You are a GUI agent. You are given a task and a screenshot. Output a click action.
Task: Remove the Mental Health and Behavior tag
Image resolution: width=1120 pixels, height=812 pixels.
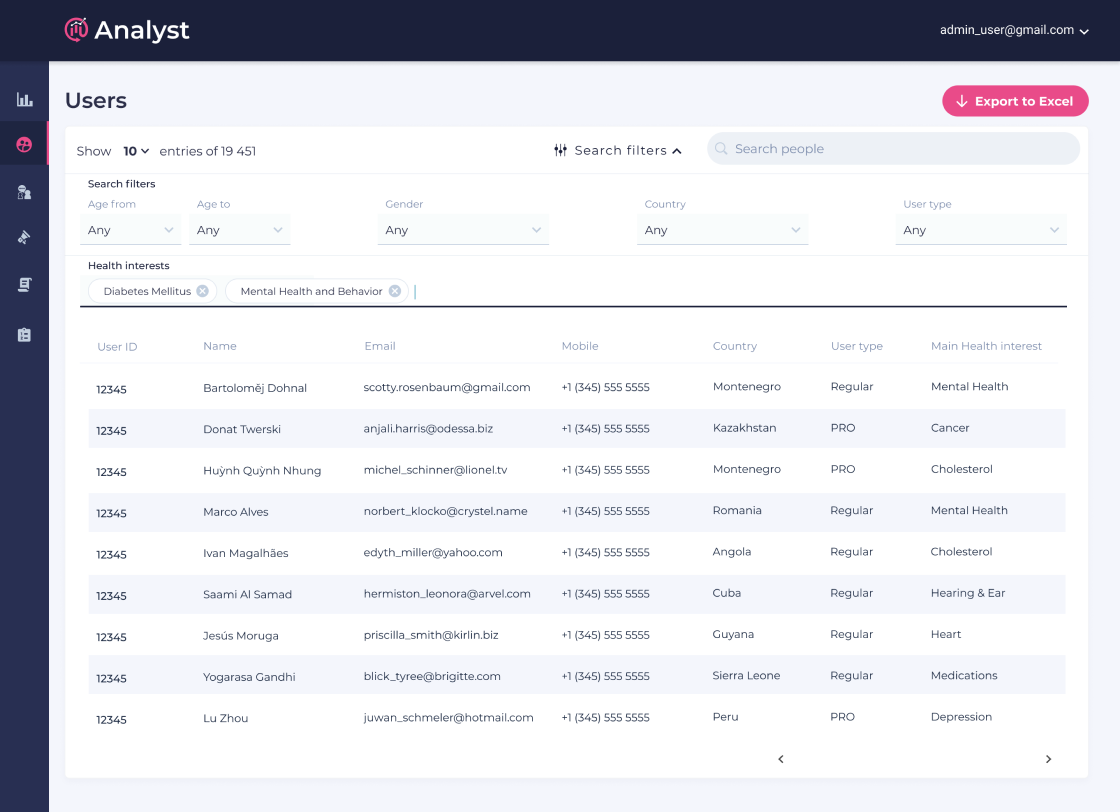click(x=395, y=291)
